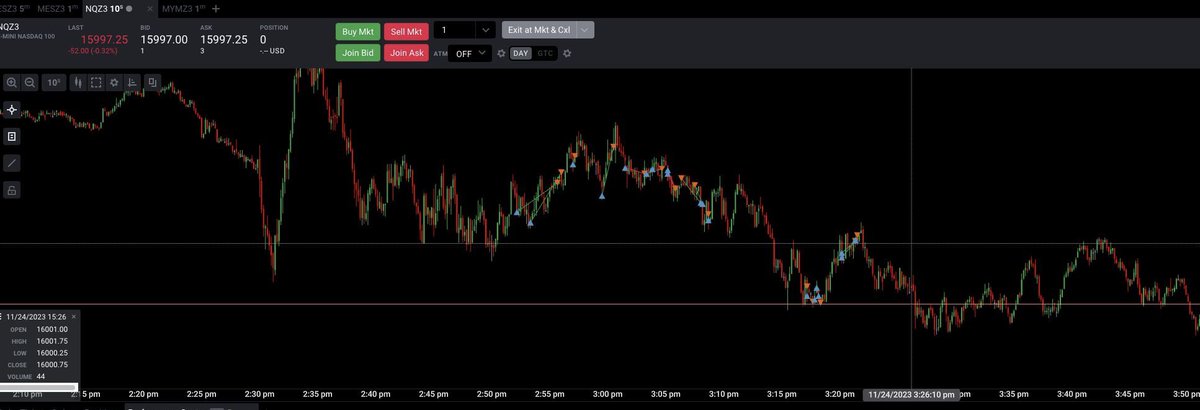The image size is (1200, 410).
Task: Select the line drawing tool
Action: [12, 162]
